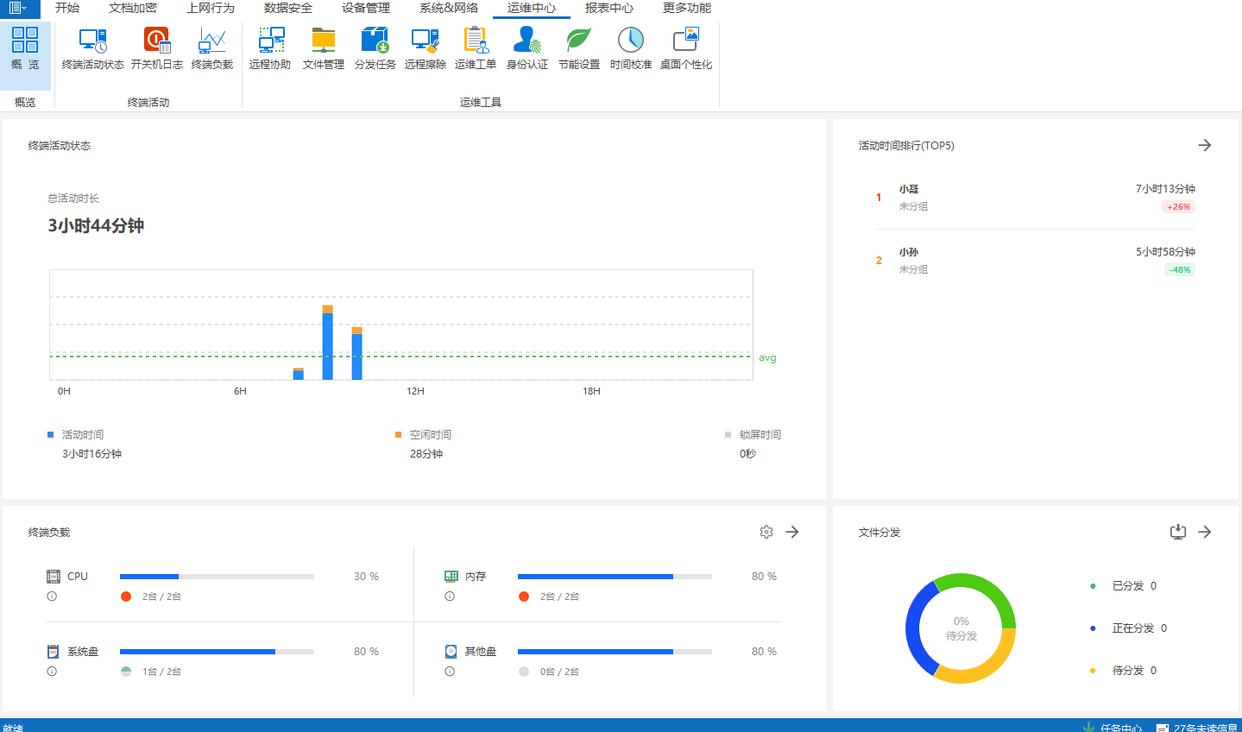1242x732 pixels.
Task: Click the 节能设置 green leaf icon
Action: 579,48
